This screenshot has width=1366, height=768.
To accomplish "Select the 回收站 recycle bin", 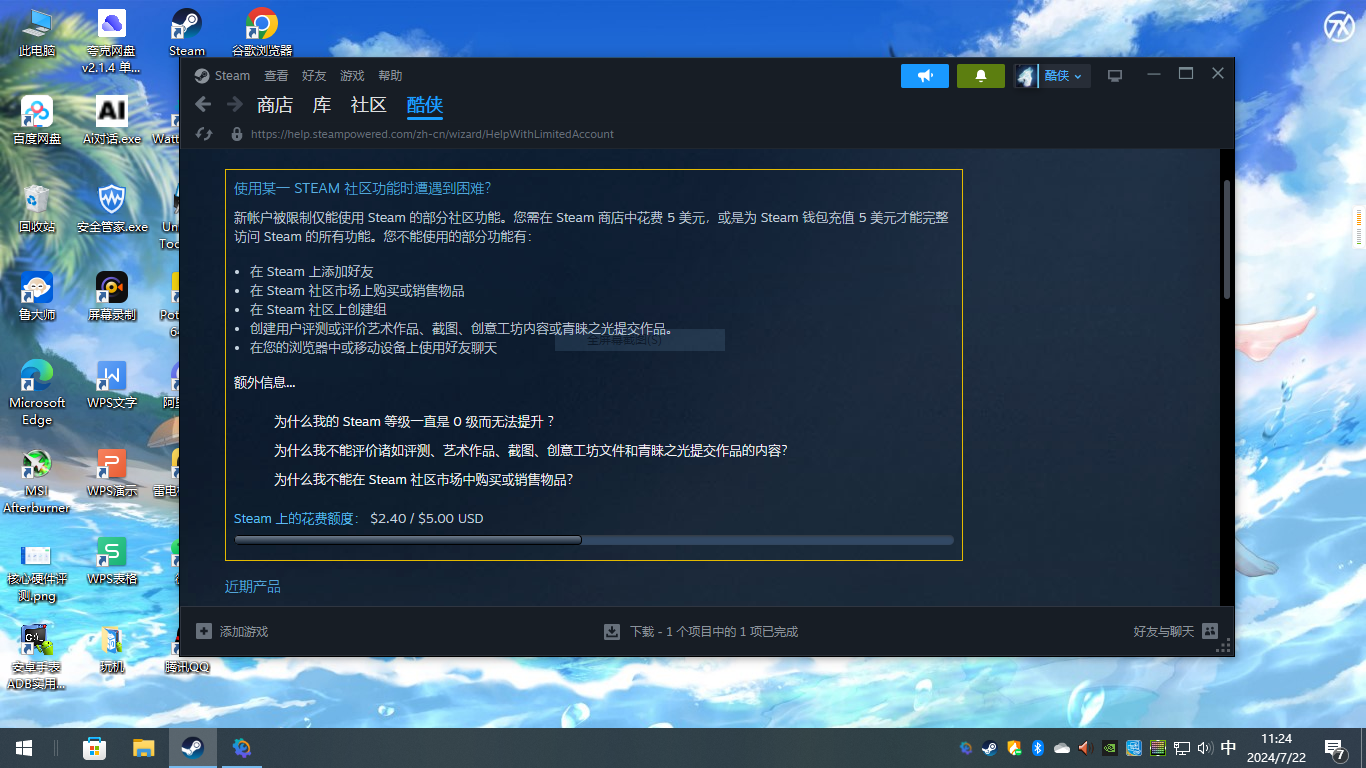I will (x=37, y=208).
